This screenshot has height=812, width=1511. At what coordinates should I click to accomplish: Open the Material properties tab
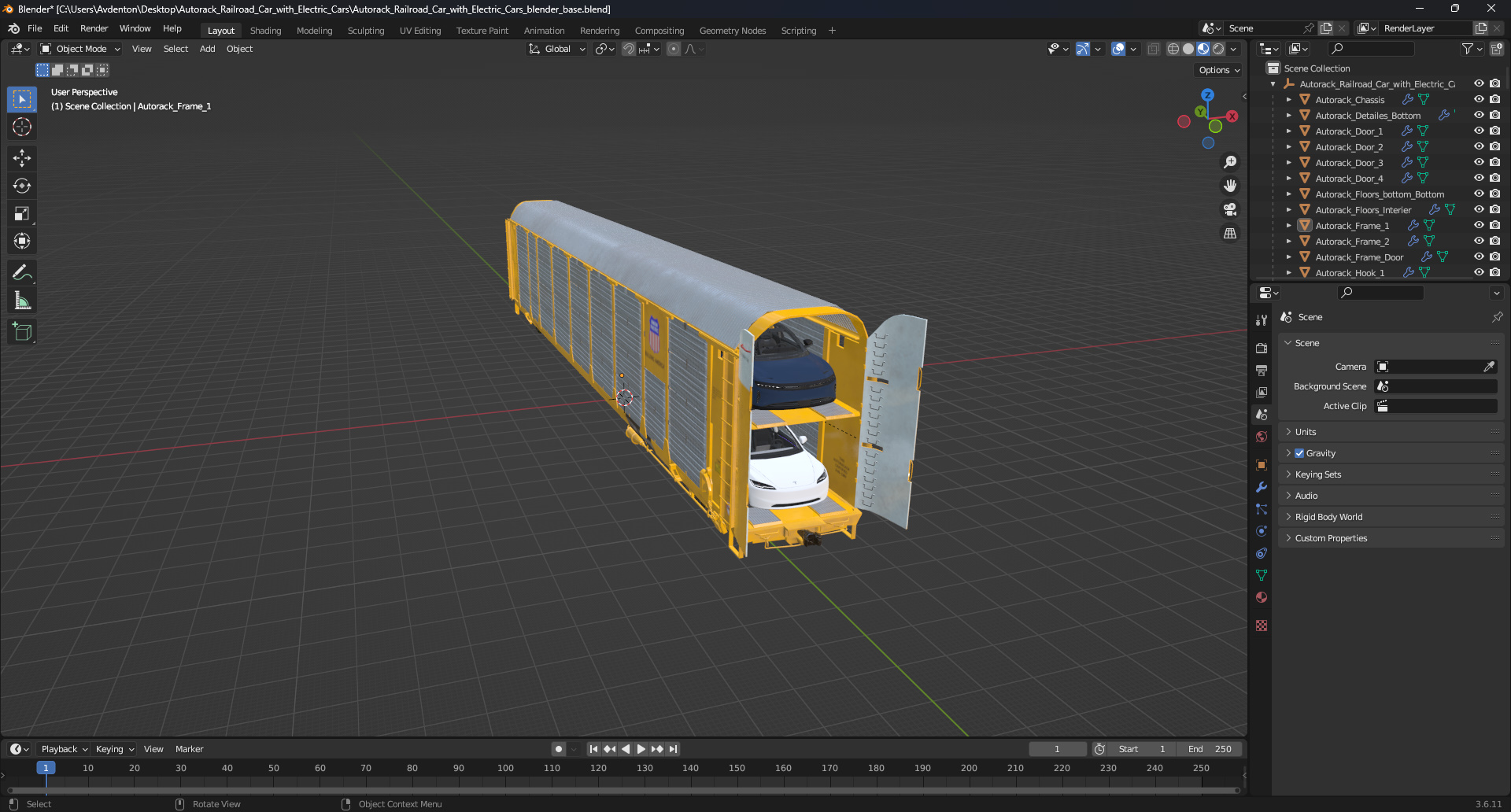coord(1262,597)
